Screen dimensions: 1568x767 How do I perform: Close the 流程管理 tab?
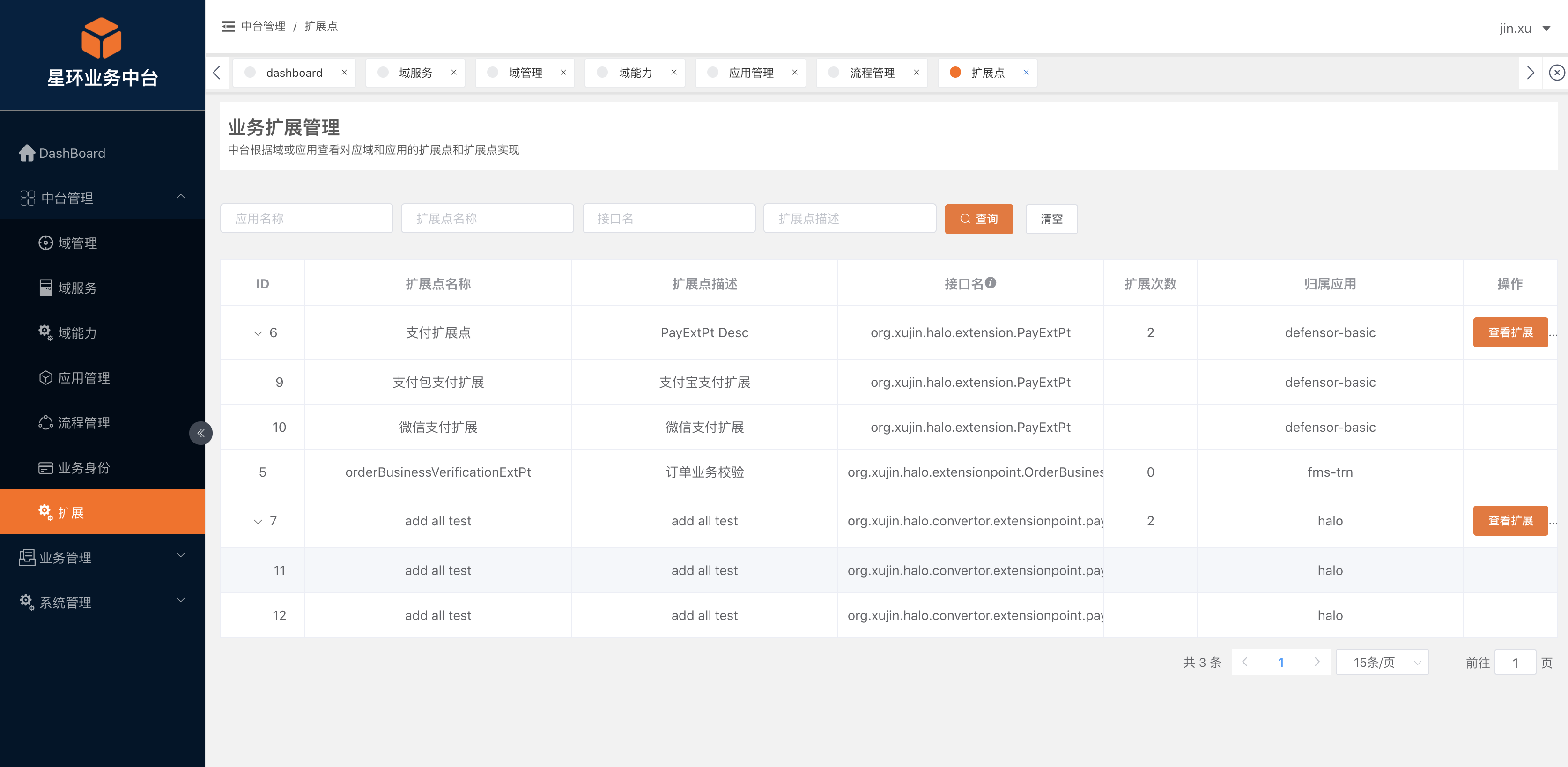click(916, 73)
